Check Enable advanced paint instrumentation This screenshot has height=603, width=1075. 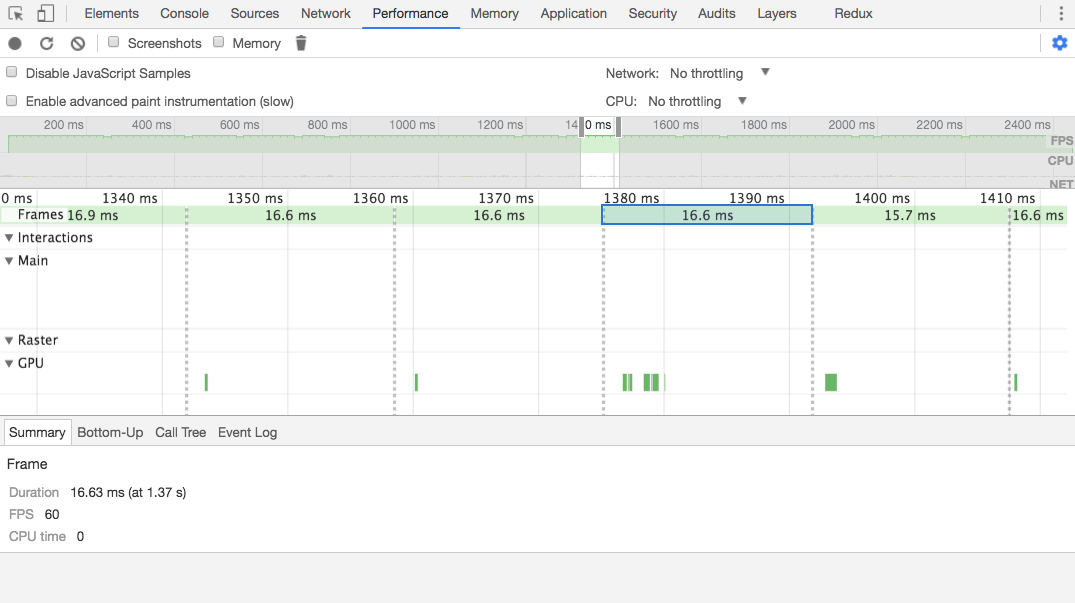(x=12, y=101)
